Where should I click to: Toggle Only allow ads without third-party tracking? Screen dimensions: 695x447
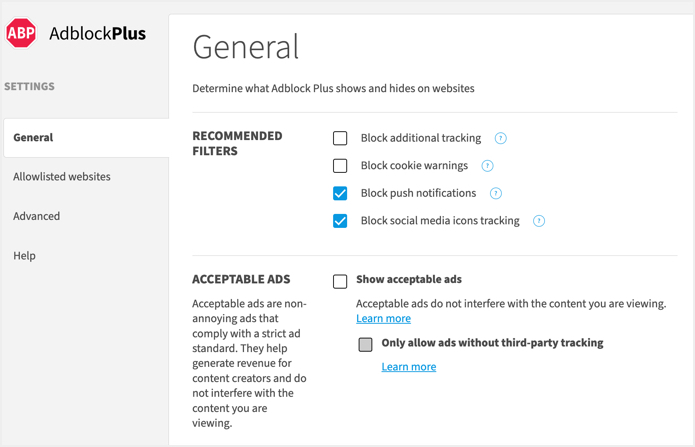point(365,344)
